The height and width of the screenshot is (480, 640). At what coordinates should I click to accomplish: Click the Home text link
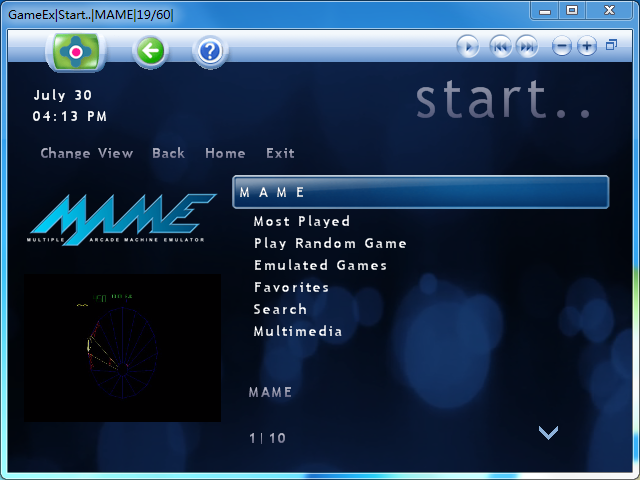(x=225, y=153)
